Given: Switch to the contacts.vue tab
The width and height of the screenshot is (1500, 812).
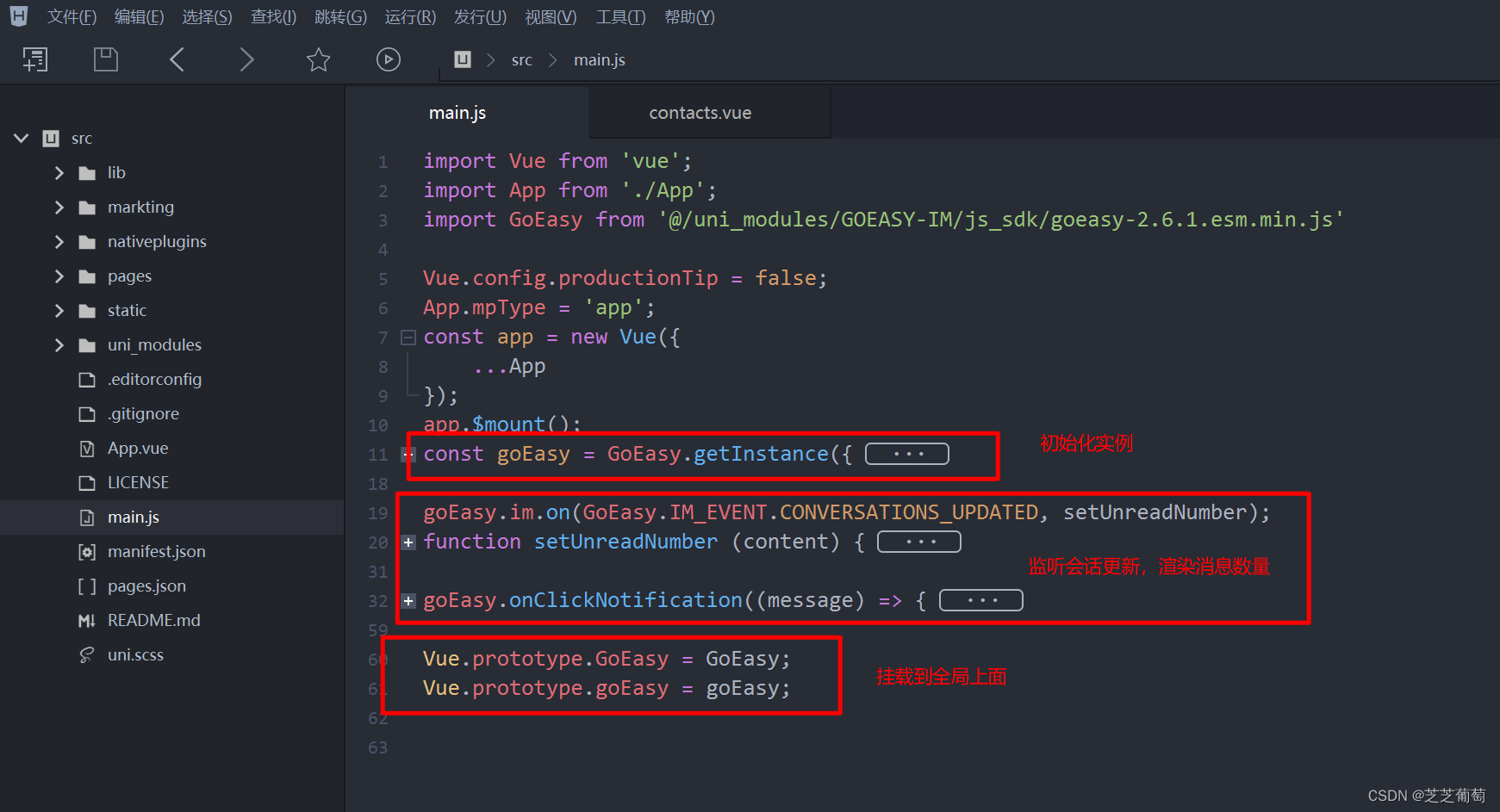Looking at the screenshot, I should pyautogui.click(x=700, y=113).
